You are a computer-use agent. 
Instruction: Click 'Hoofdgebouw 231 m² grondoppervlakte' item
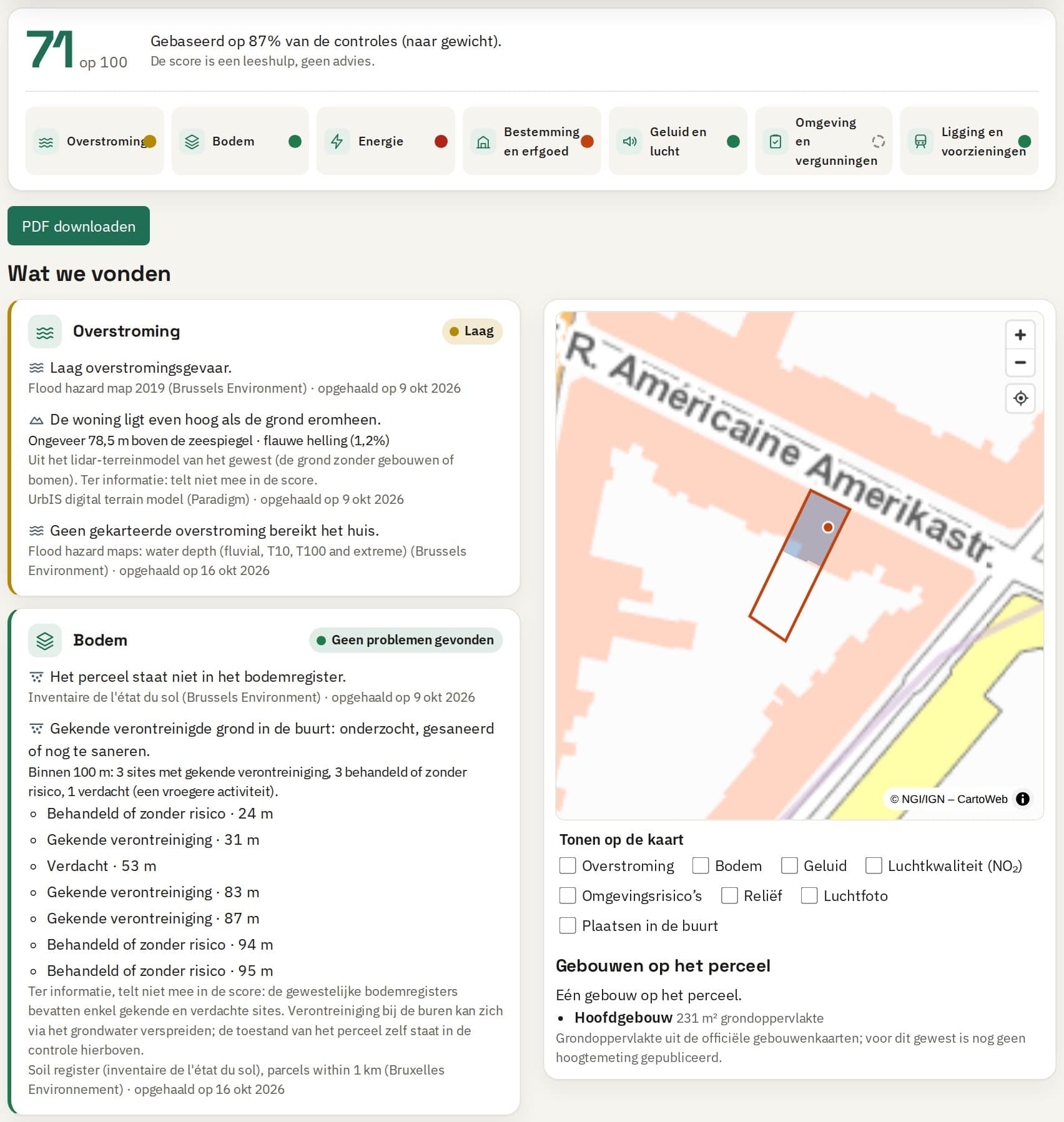click(699, 1018)
